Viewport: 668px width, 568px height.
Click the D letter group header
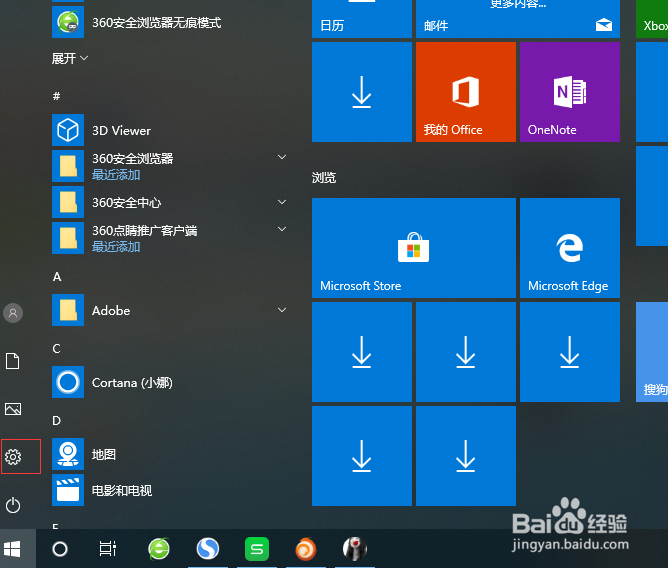pyautogui.click(x=57, y=421)
